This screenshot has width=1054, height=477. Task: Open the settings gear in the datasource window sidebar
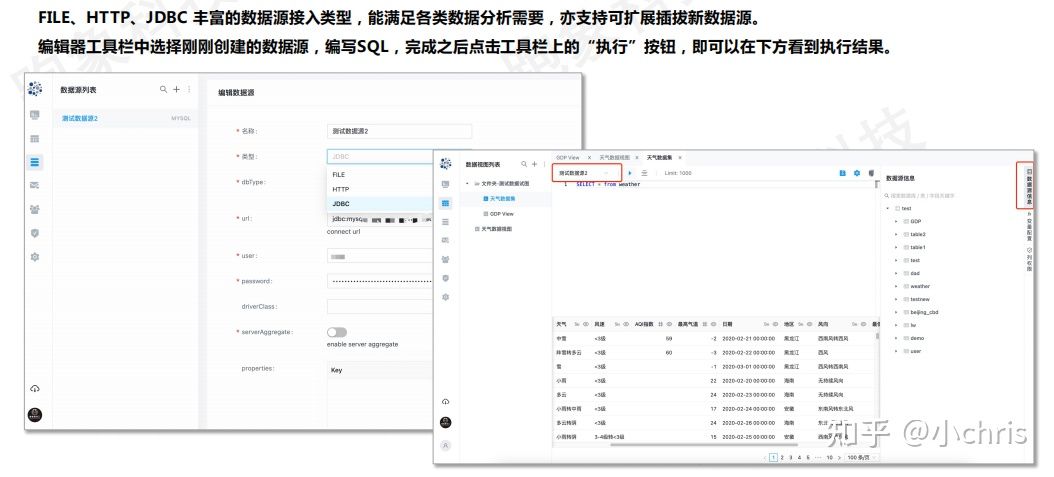pos(35,257)
